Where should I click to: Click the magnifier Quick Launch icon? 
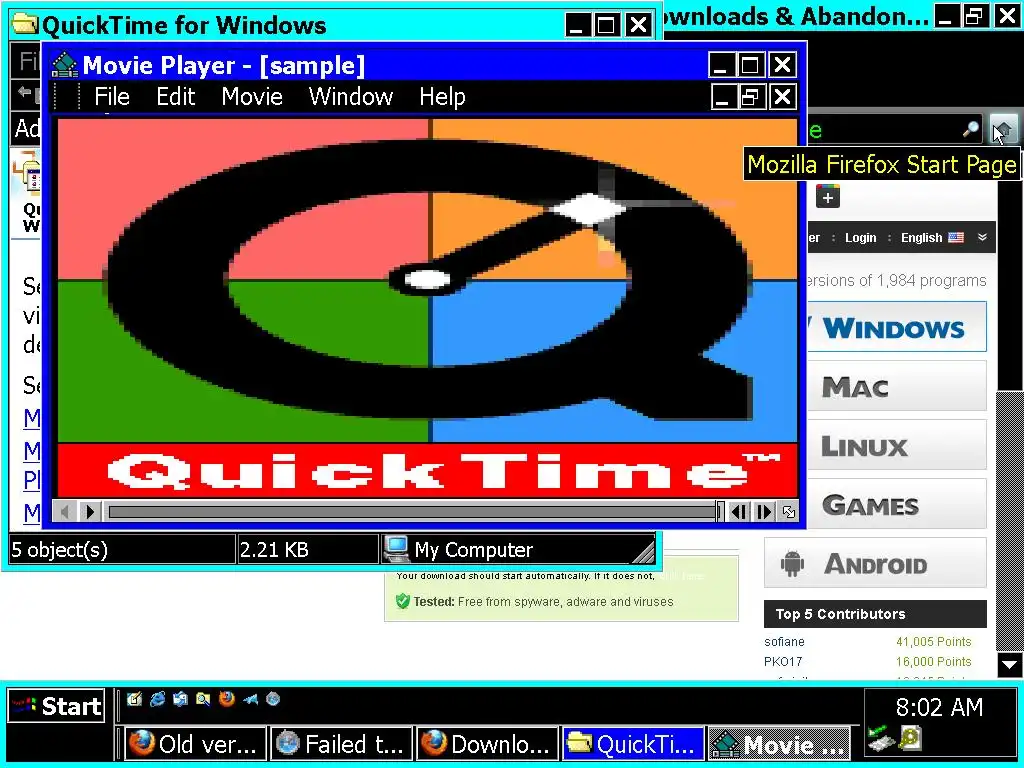click(x=203, y=699)
